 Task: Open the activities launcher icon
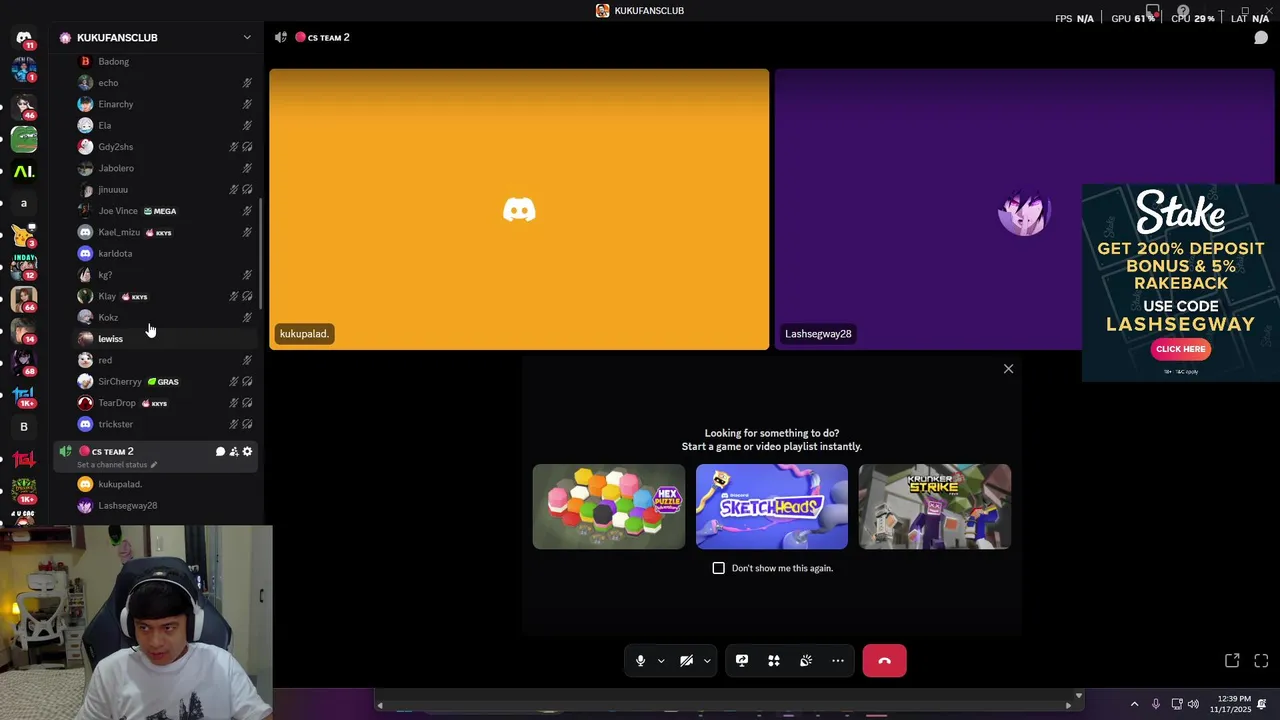774,661
